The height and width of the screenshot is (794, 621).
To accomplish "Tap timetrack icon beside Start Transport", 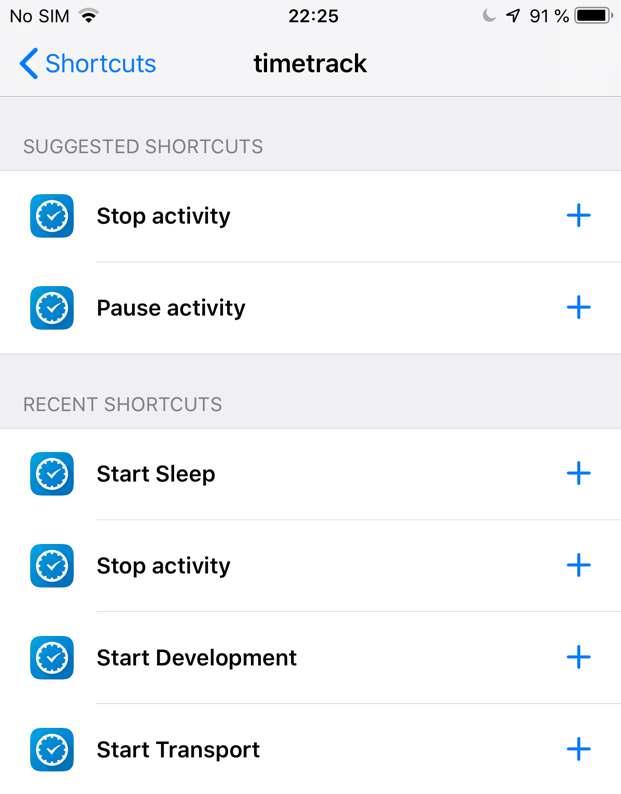I will [x=52, y=749].
